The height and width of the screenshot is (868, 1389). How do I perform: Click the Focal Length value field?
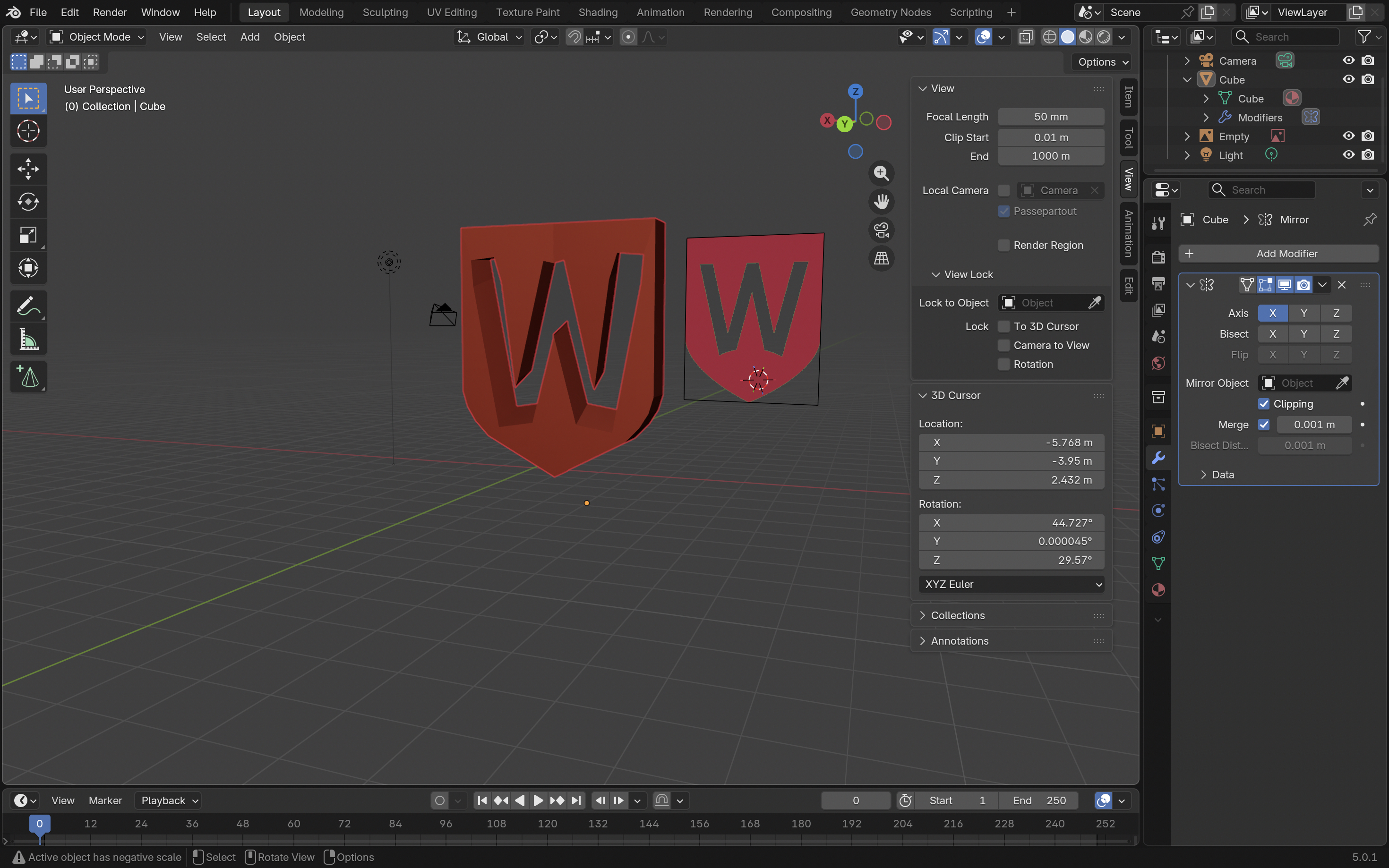click(x=1050, y=117)
